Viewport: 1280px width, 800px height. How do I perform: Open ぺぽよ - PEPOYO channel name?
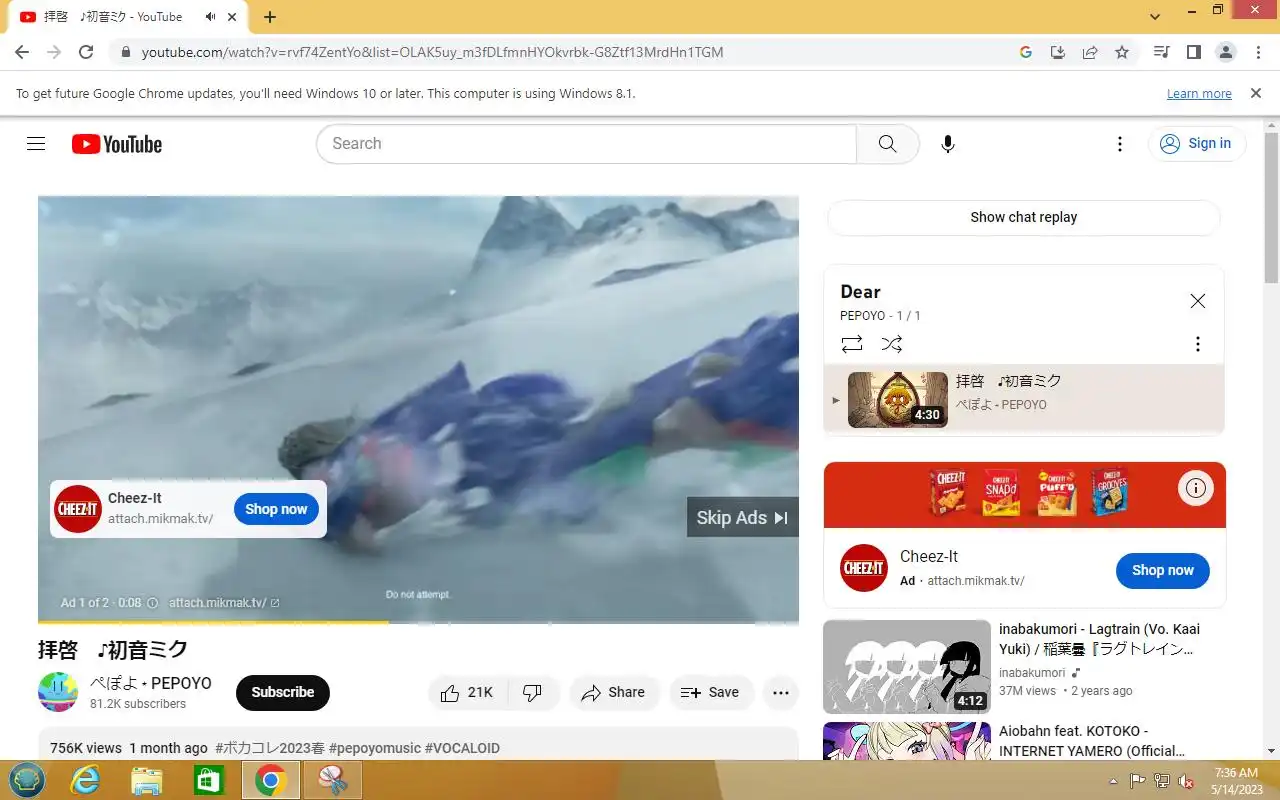(151, 683)
